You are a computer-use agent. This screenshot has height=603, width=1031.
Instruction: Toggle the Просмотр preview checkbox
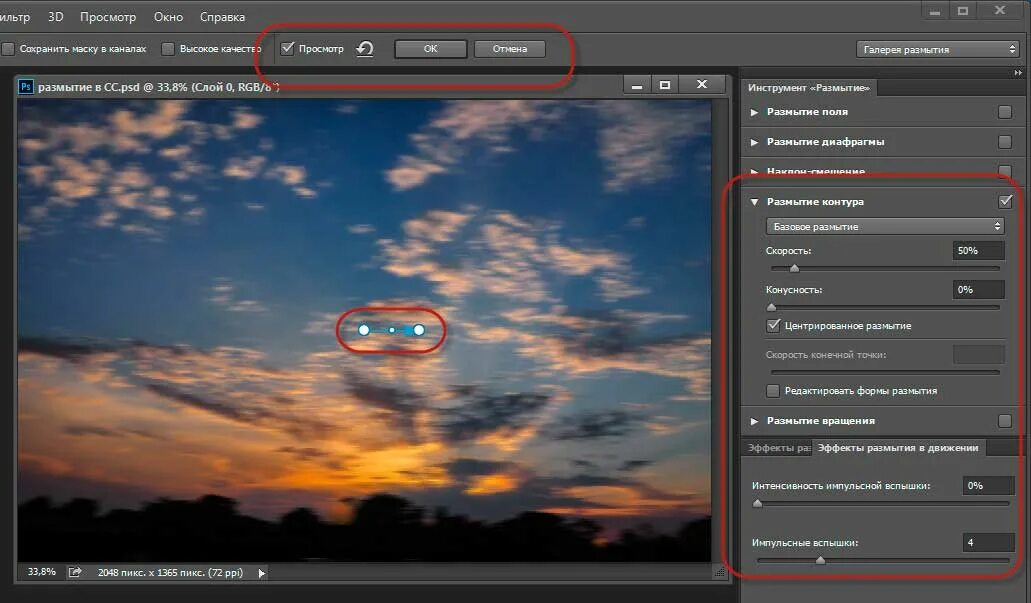287,48
